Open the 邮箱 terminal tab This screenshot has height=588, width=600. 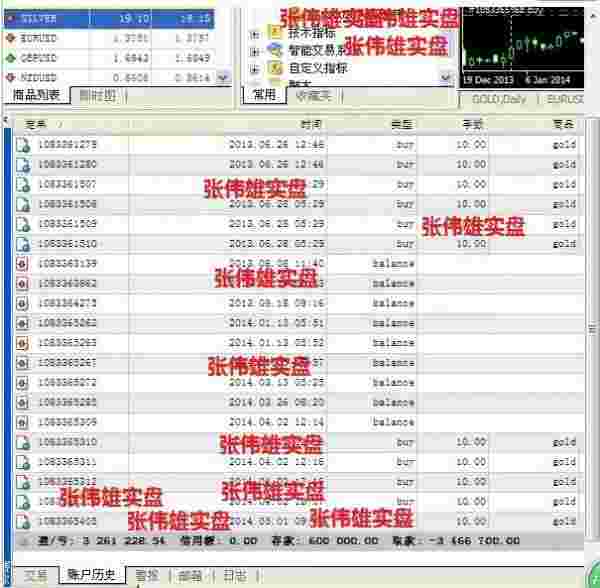[190, 575]
